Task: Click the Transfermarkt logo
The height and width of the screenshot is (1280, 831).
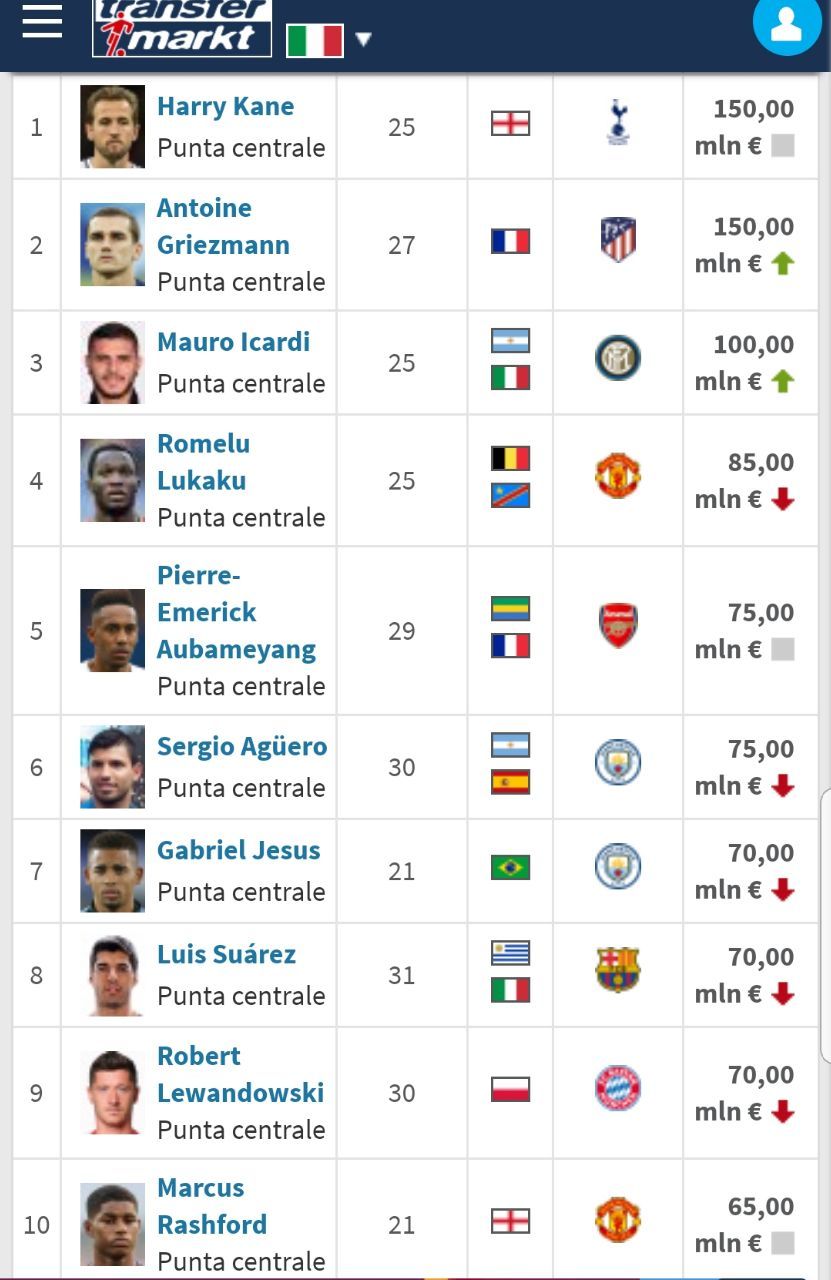Action: [x=182, y=26]
